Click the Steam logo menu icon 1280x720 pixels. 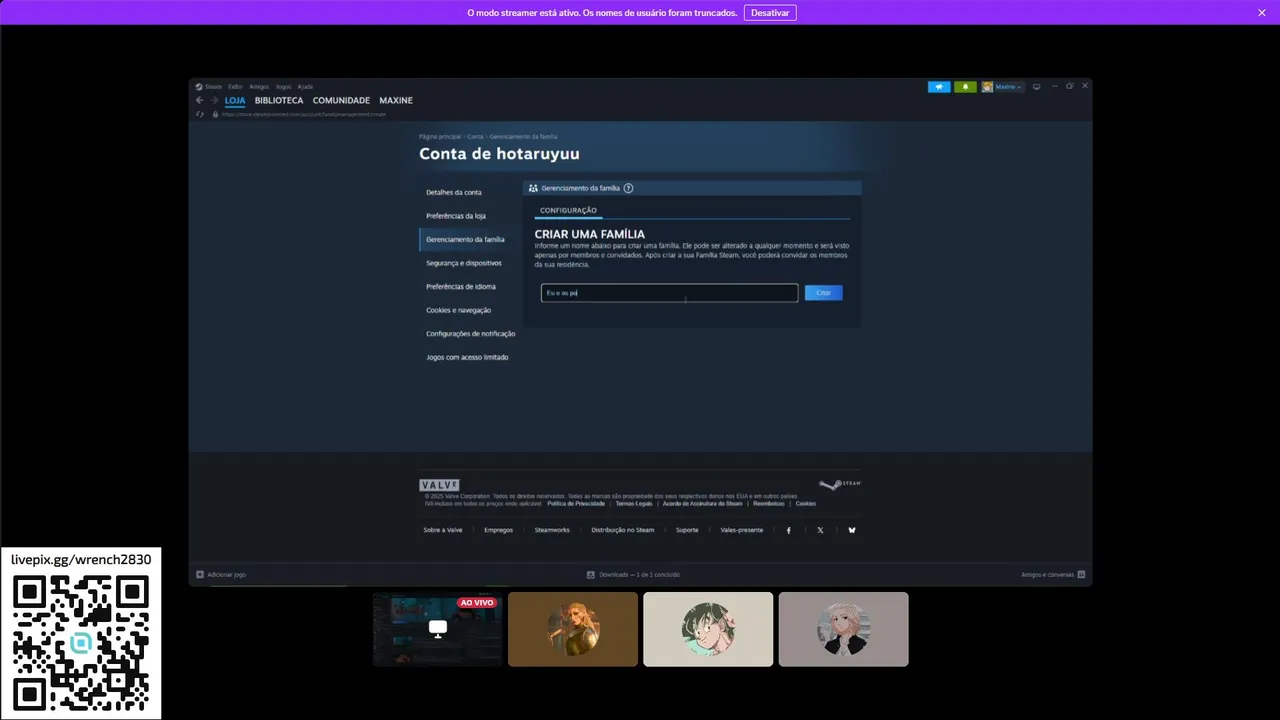pyautogui.click(x=199, y=87)
